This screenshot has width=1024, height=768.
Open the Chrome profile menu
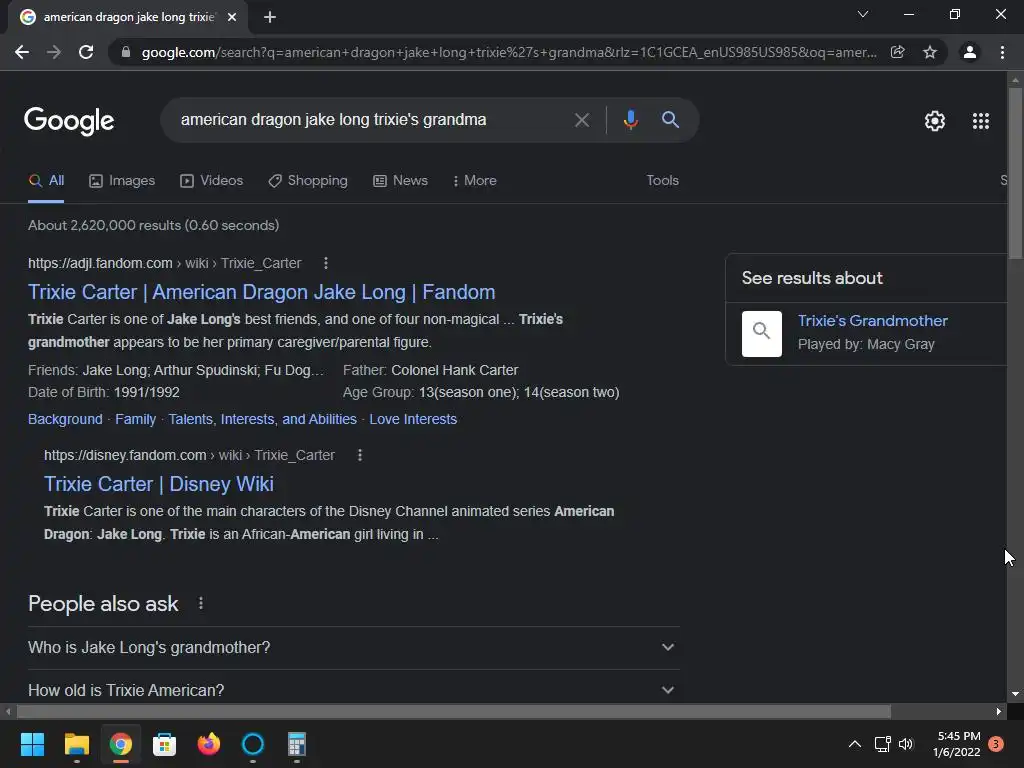[x=970, y=52]
